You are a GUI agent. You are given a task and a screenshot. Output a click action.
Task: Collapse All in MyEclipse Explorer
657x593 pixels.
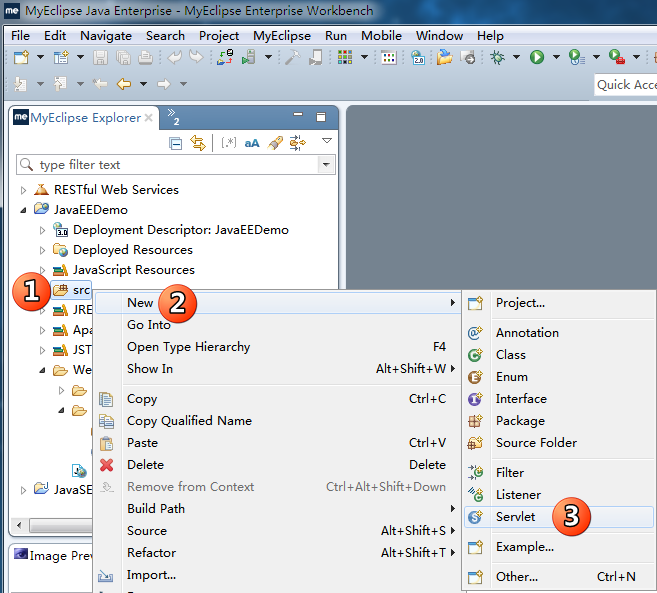(x=175, y=143)
